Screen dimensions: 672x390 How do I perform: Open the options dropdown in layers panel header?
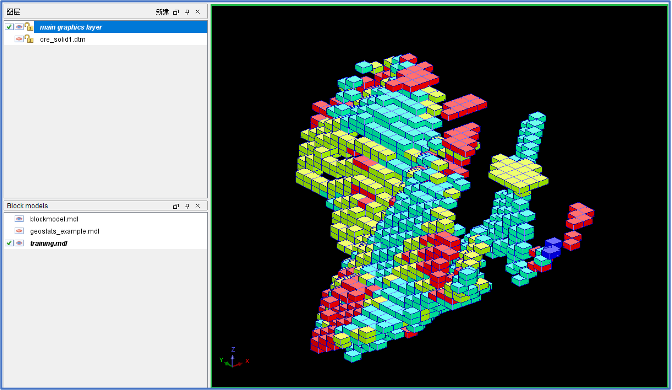coord(162,12)
